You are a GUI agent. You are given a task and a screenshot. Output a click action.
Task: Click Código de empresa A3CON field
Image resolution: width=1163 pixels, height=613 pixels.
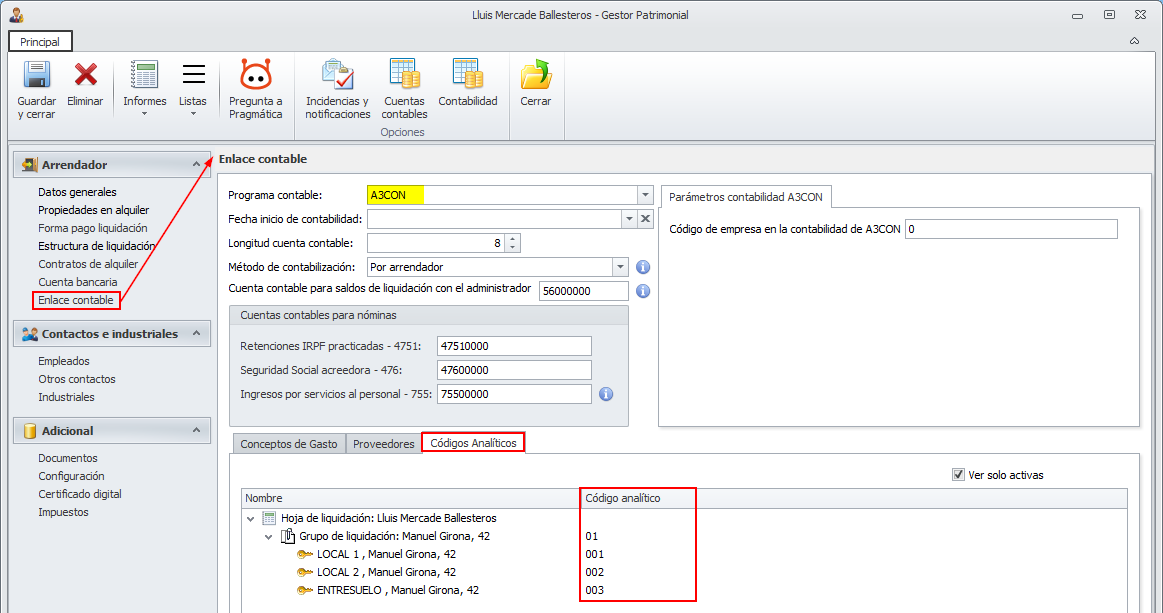[1011, 229]
